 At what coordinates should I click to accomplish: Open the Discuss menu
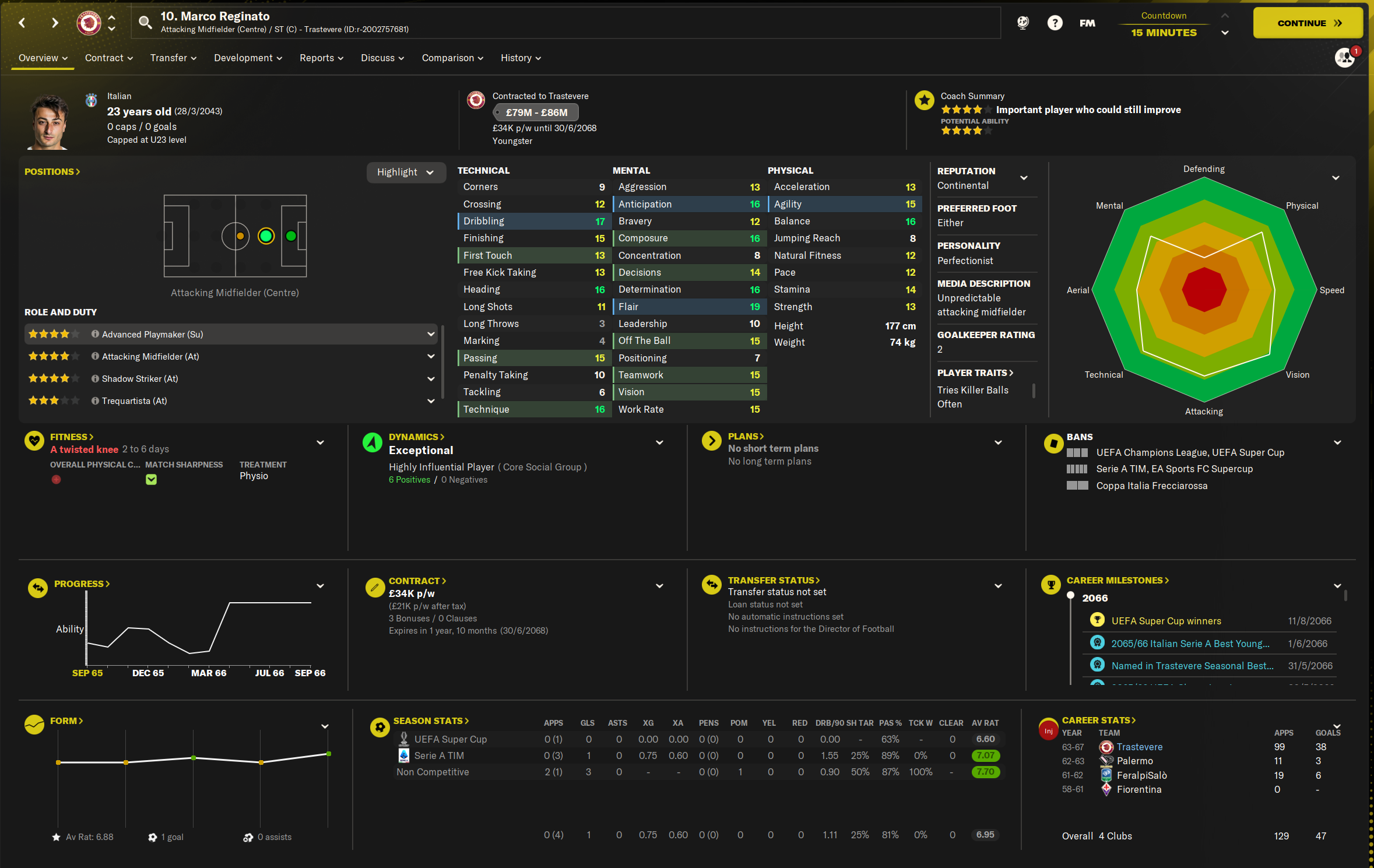(x=382, y=58)
